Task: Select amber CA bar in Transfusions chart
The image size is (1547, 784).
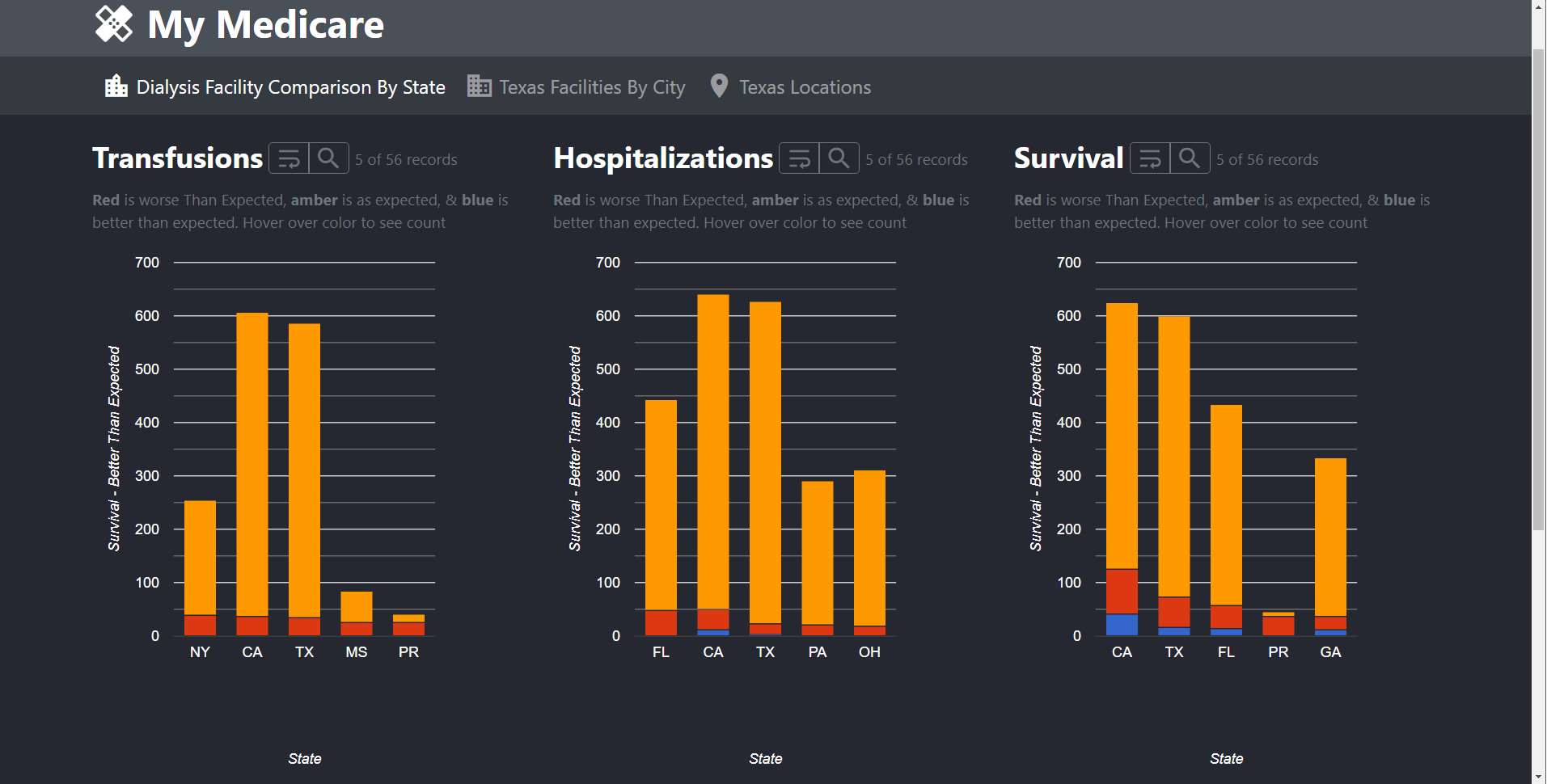Action: pyautogui.click(x=252, y=465)
